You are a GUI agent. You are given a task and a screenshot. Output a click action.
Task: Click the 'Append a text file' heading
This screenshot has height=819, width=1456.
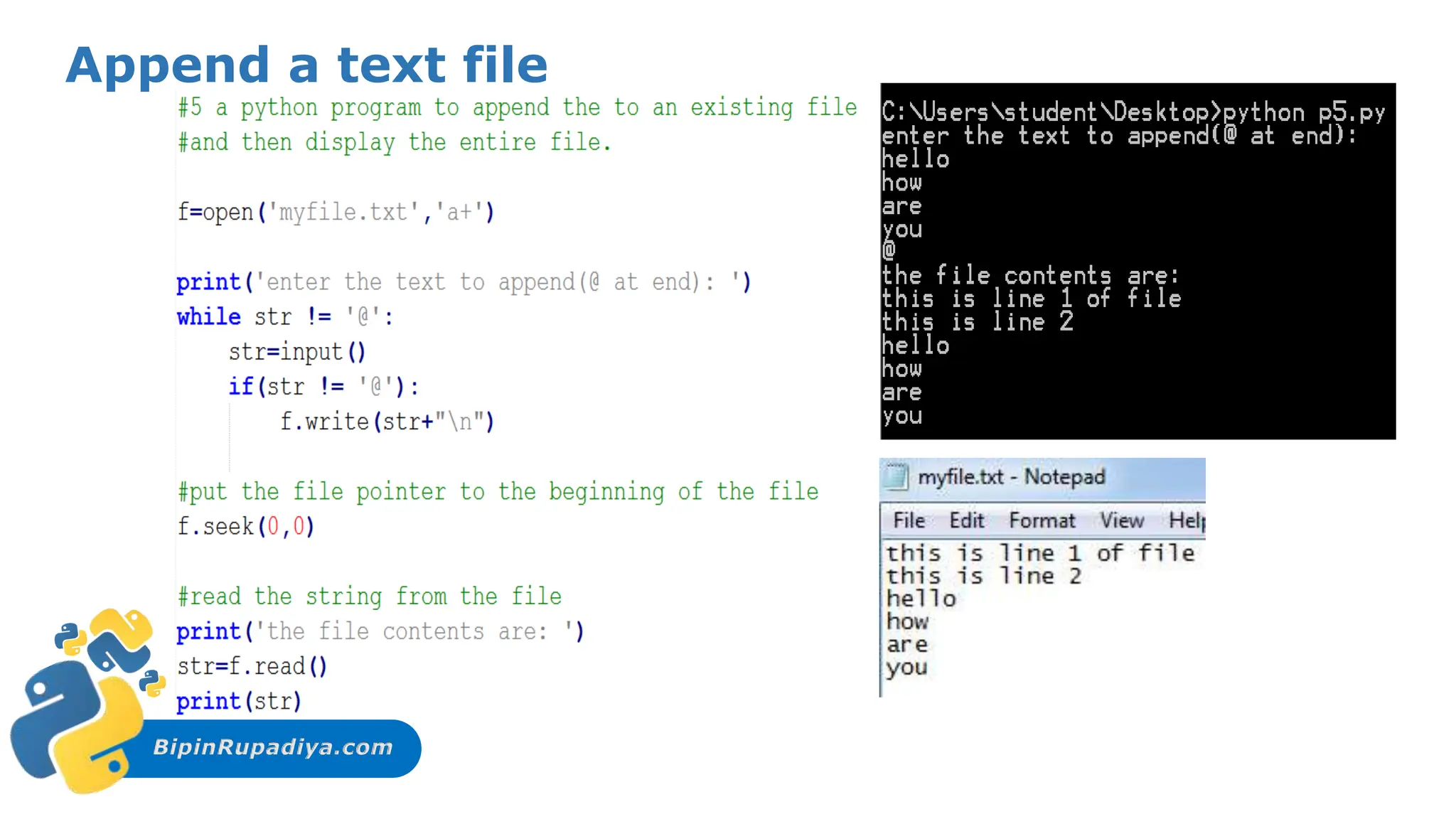[306, 65]
